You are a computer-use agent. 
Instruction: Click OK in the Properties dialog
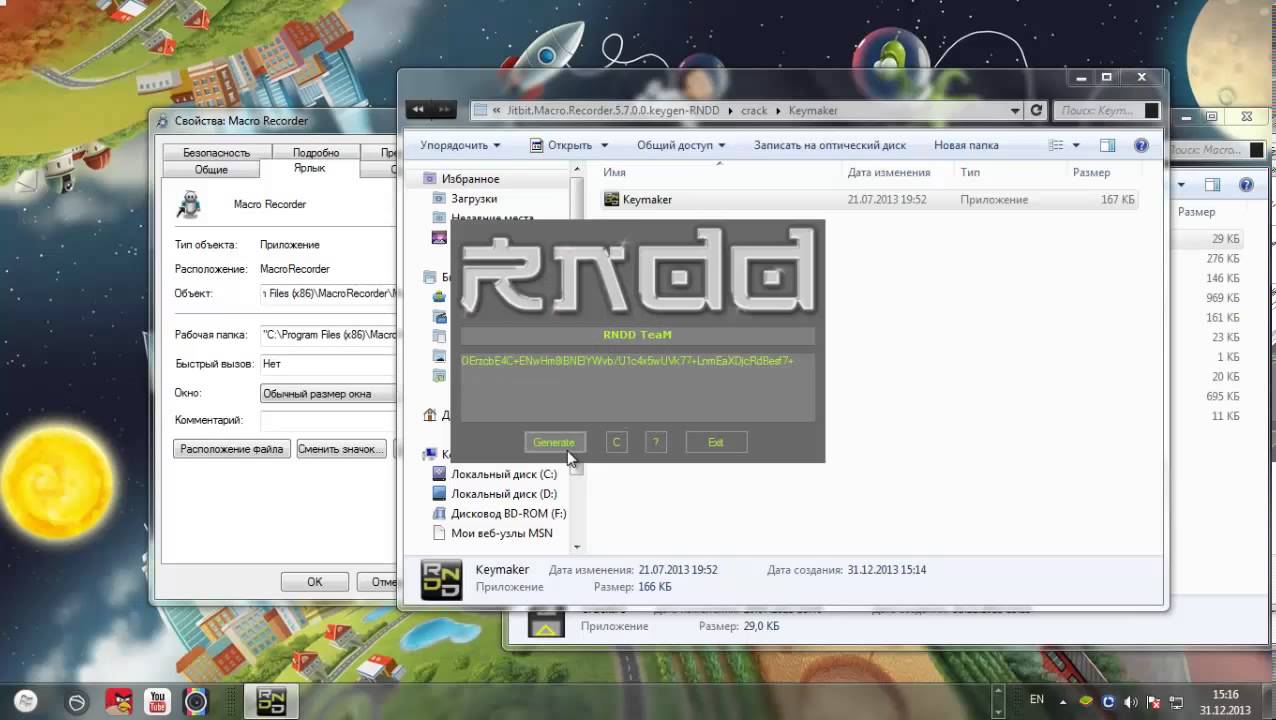315,582
